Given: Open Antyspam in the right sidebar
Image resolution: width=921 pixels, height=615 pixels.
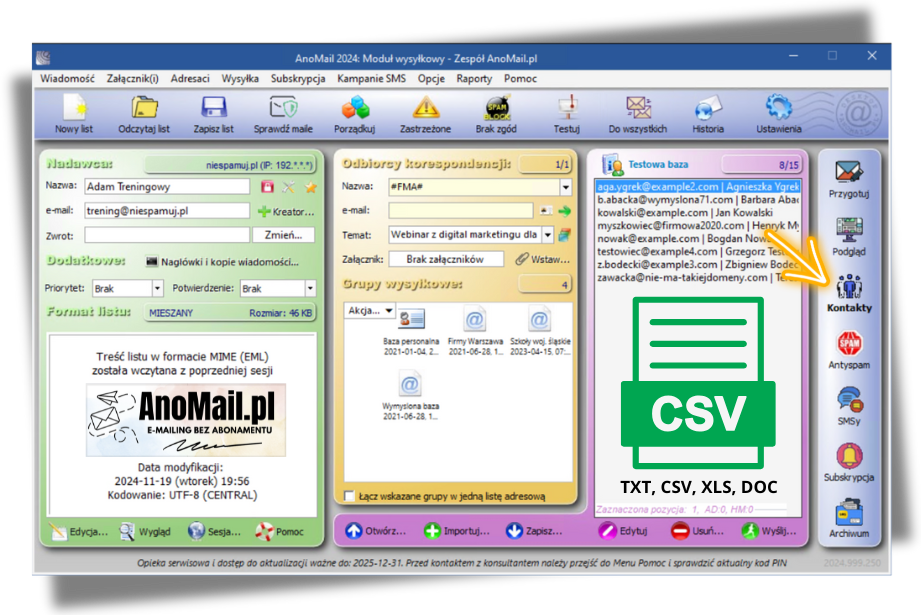Looking at the screenshot, I should click(849, 350).
